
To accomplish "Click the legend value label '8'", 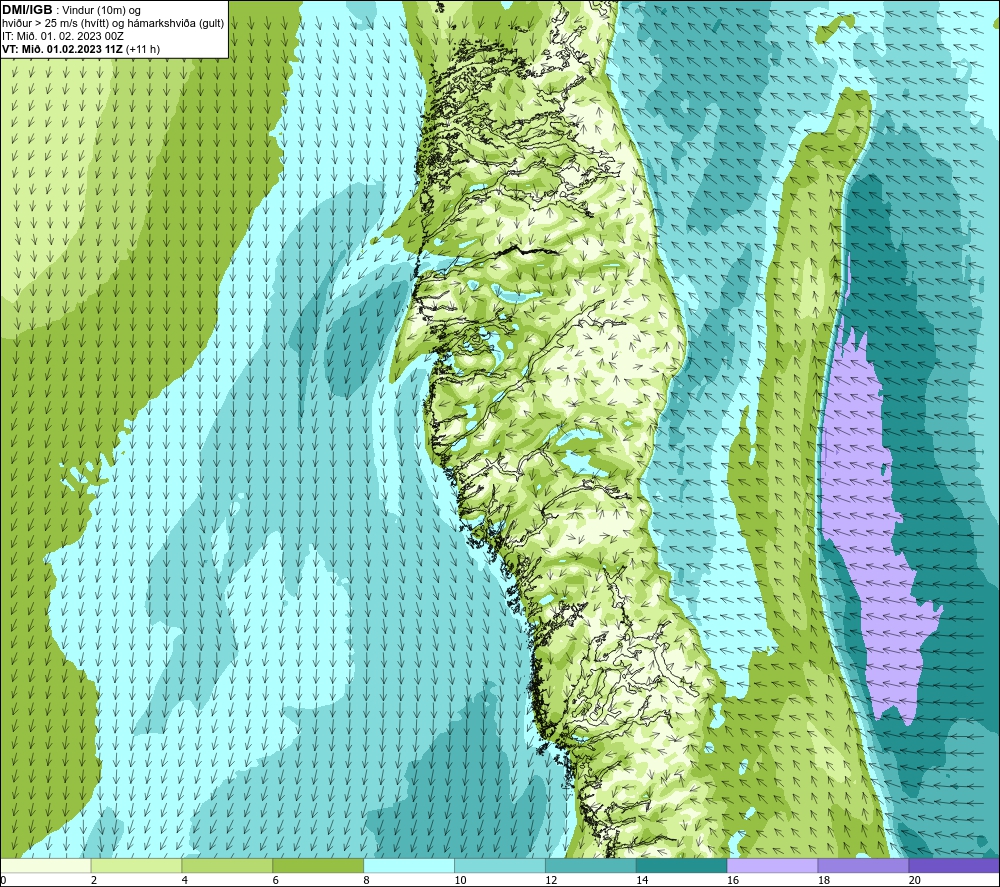I will tap(367, 880).
